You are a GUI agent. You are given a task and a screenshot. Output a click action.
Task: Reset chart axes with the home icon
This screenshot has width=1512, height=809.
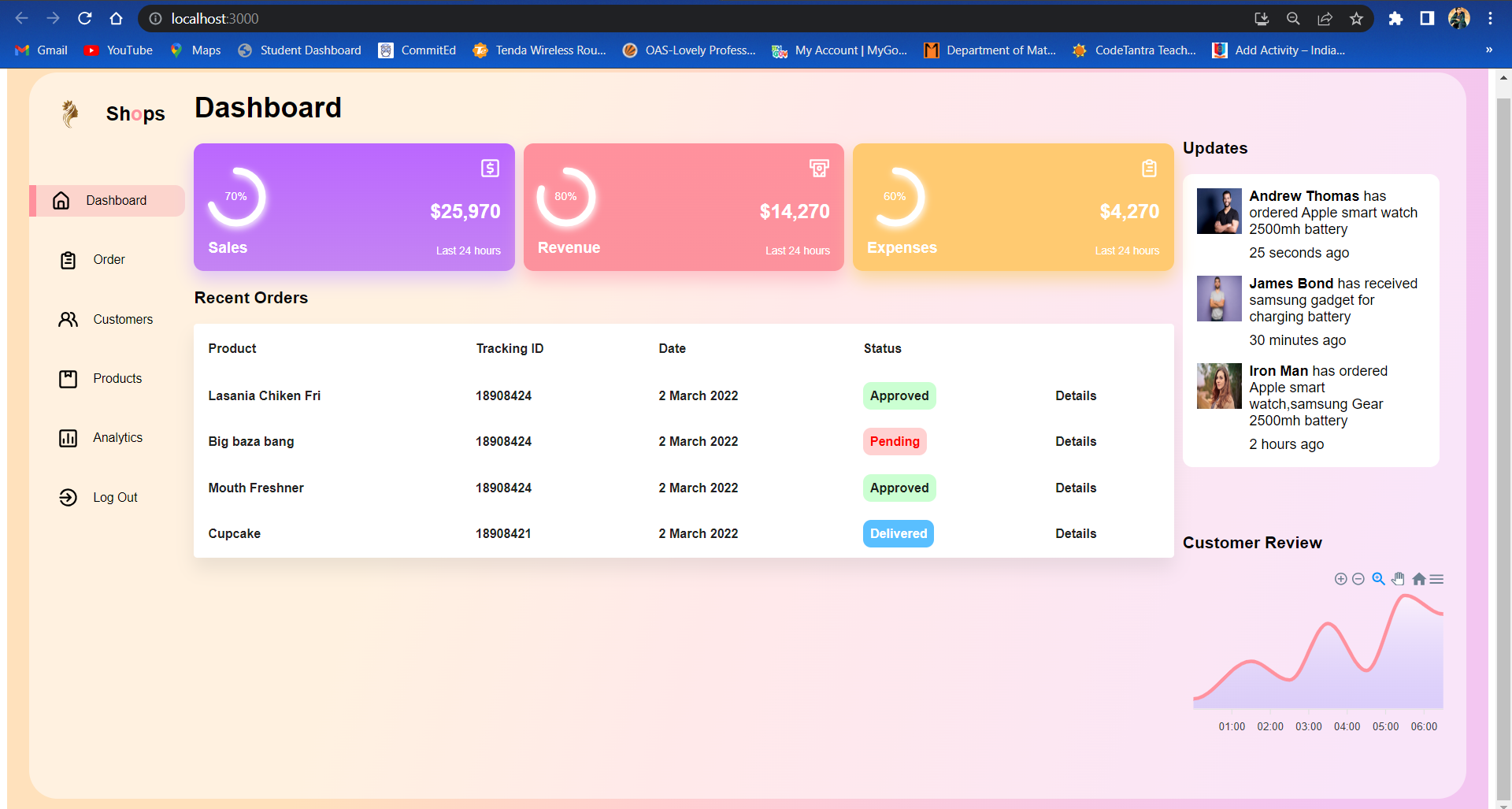click(1418, 579)
